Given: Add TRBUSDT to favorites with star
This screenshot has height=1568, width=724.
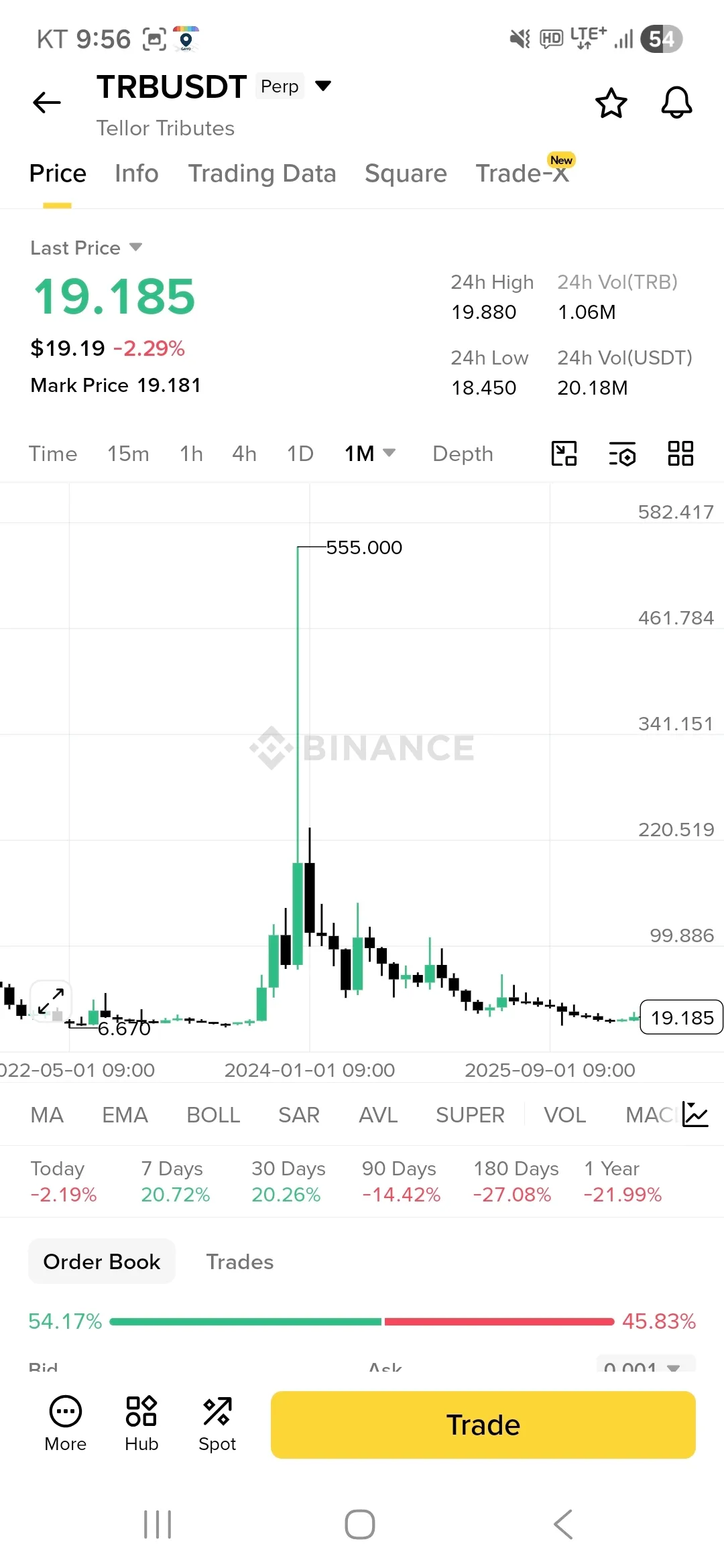Looking at the screenshot, I should [611, 103].
